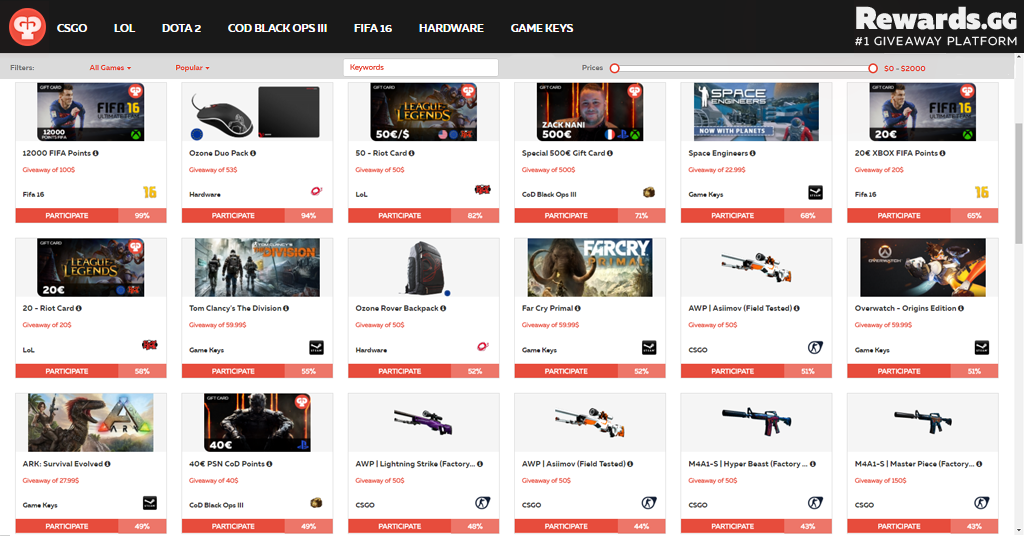Click LoL icon on 50 - Riot Card
The width and height of the screenshot is (1024, 536).
[x=483, y=190]
